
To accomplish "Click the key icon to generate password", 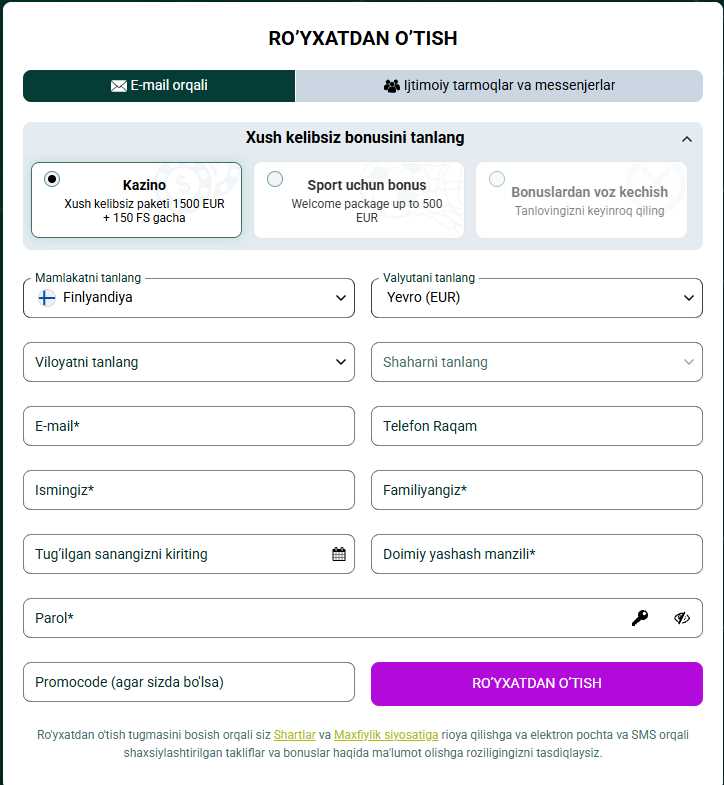I will tap(640, 618).
